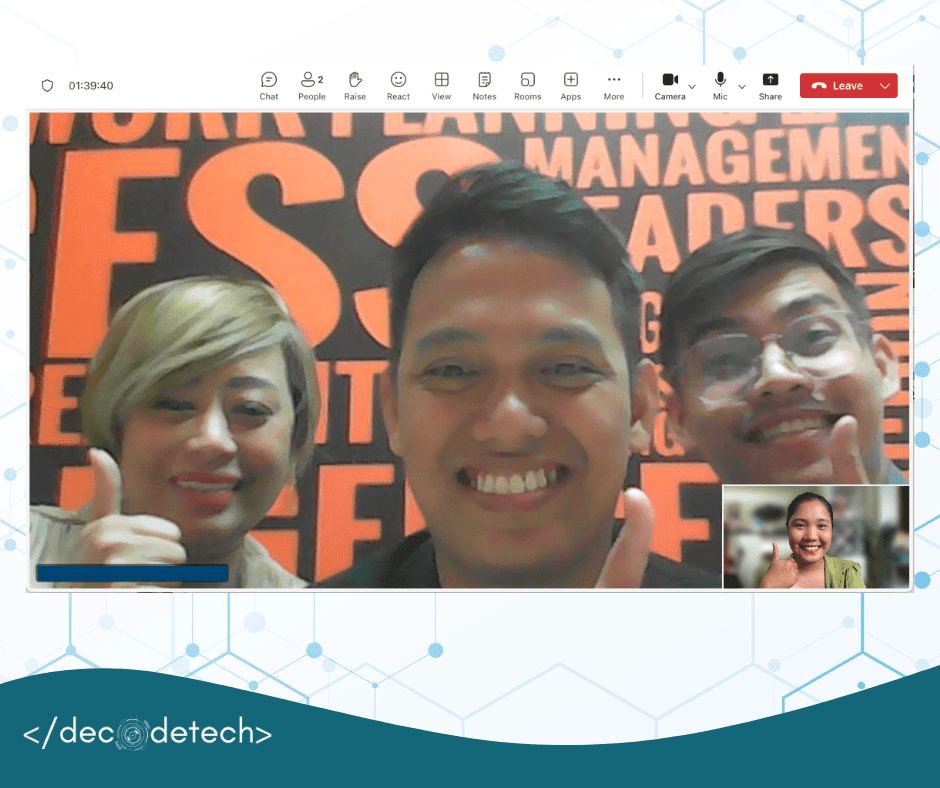Expand the Leave button dropdown chevron
This screenshot has height=788, width=940.
pos(884,86)
